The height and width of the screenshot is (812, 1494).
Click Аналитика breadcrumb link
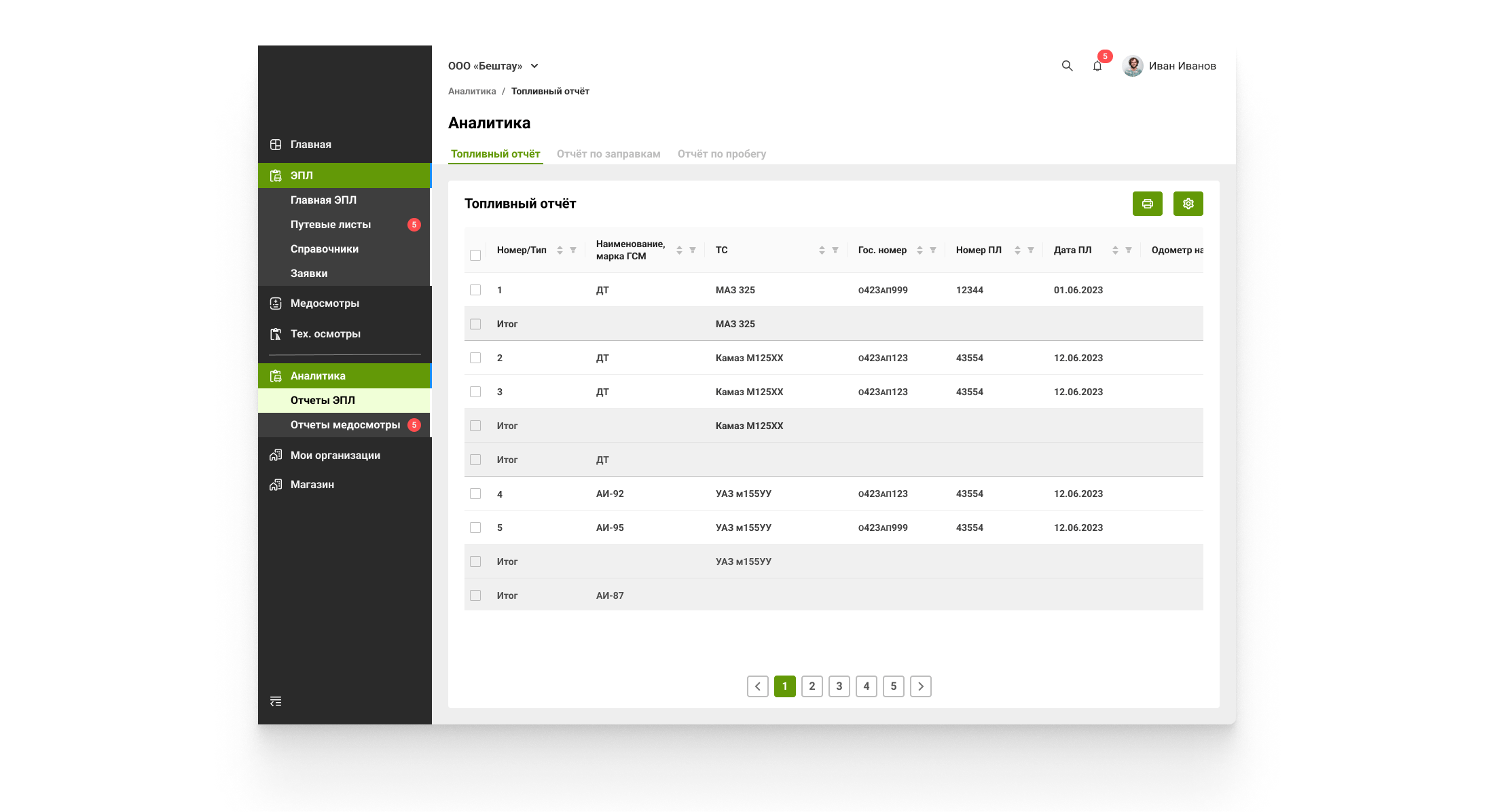pos(472,92)
